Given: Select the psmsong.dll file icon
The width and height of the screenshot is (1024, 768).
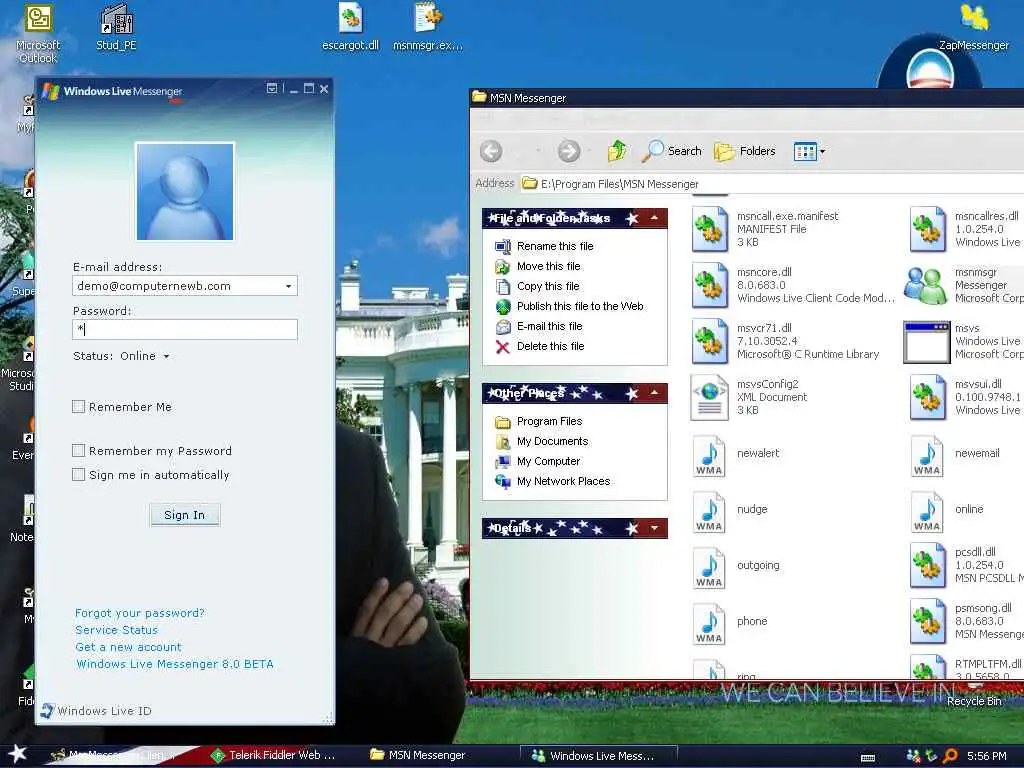Looking at the screenshot, I should click(x=928, y=622).
